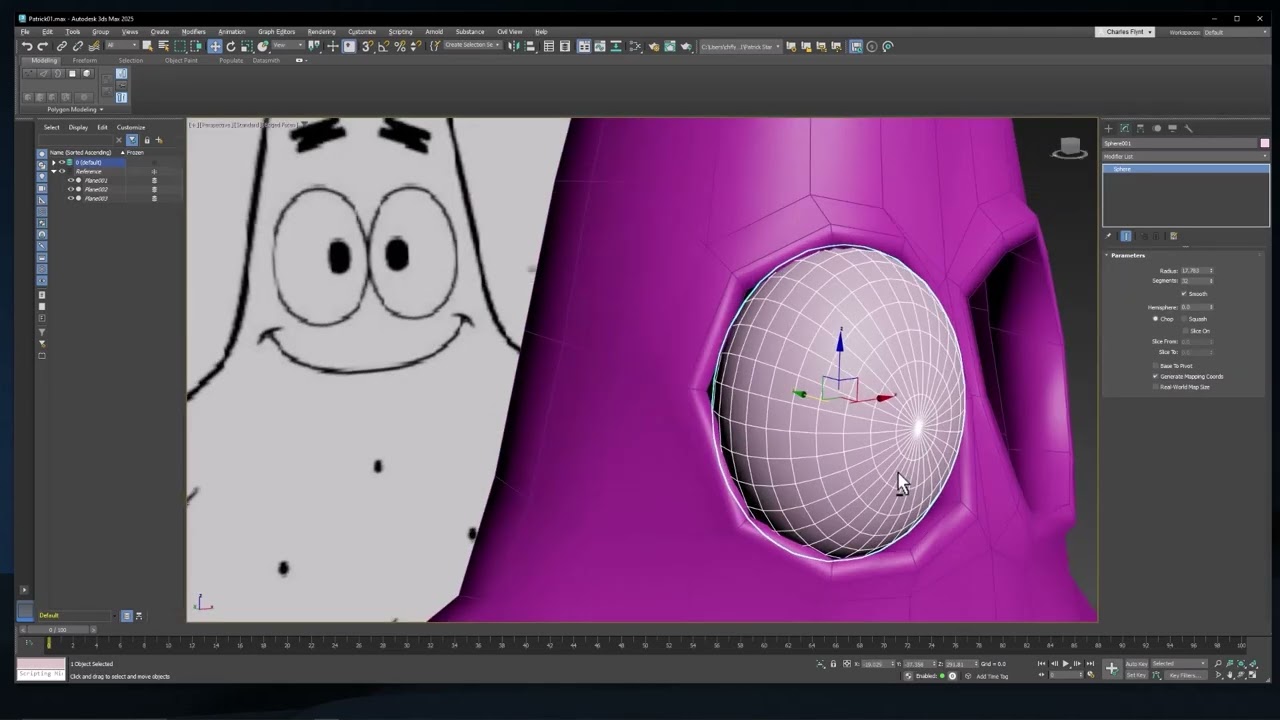Select the Chop radio button
This screenshot has width=1280, height=720.
[x=1155, y=319]
